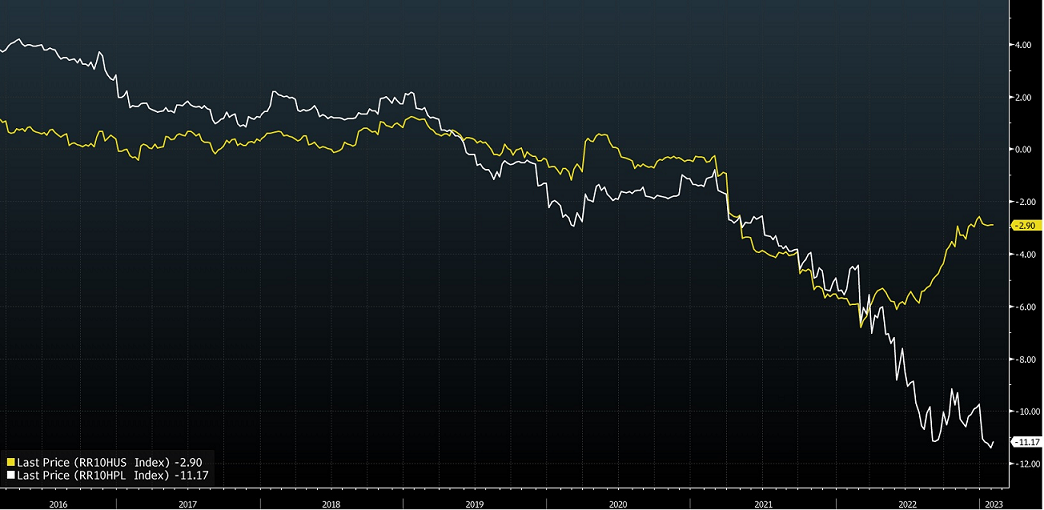This screenshot has width=1044, height=510.
Task: Pick the 2020 year on the axis
Action: [618, 504]
